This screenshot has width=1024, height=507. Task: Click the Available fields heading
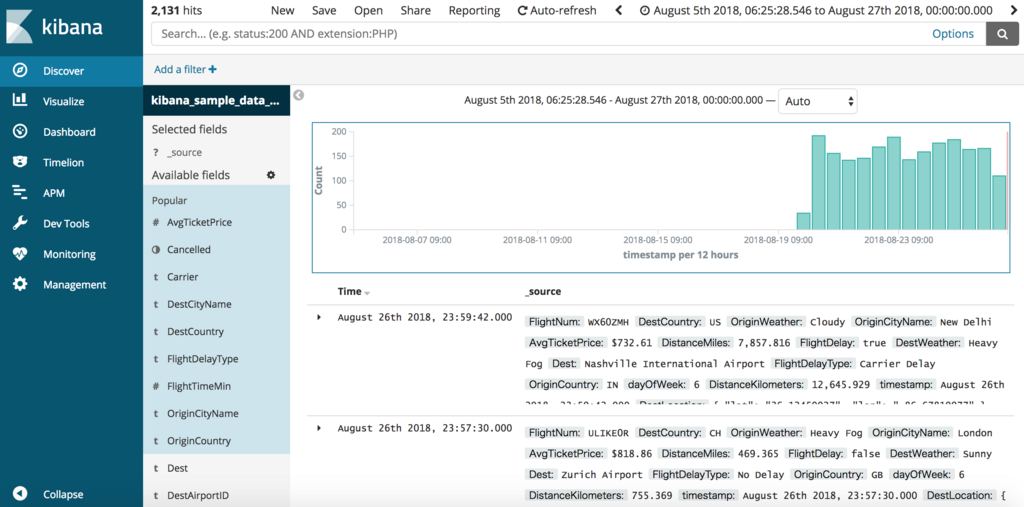pos(191,175)
